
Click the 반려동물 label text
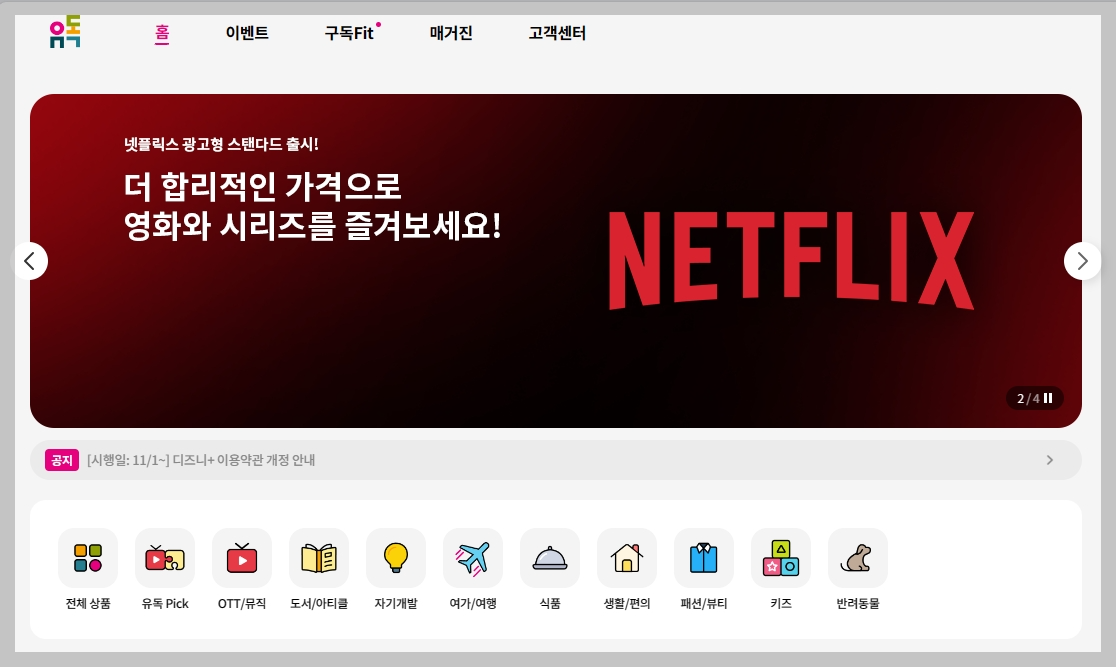[x=858, y=603]
